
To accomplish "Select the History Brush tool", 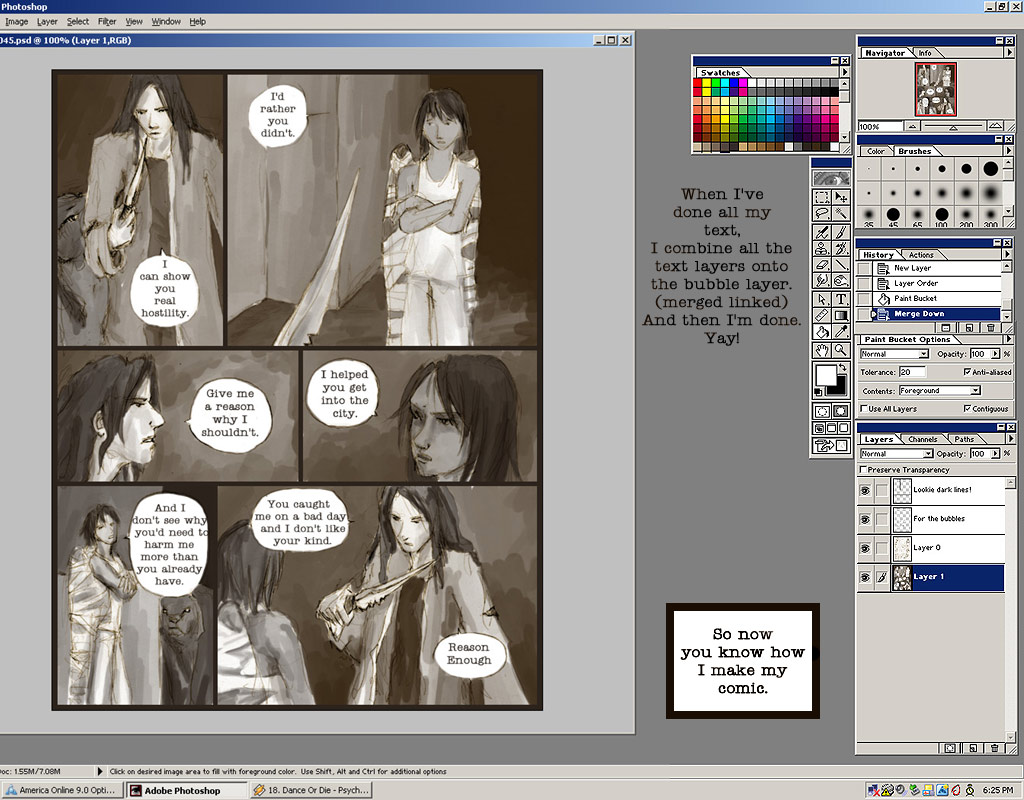I will (841, 248).
